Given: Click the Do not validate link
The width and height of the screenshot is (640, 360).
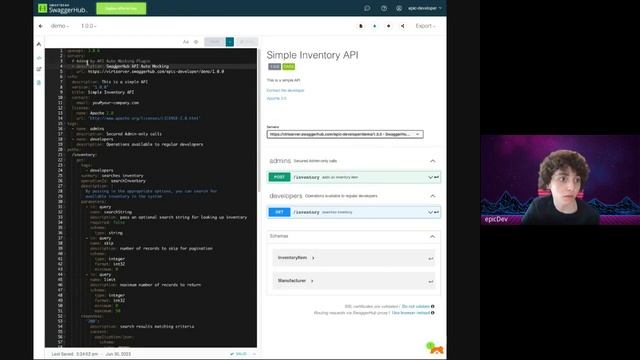Looking at the screenshot, I should tap(416, 307).
